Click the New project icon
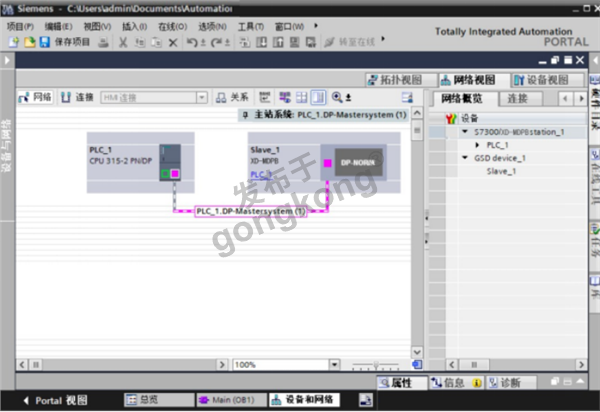The width and height of the screenshot is (600, 412). 13,42
